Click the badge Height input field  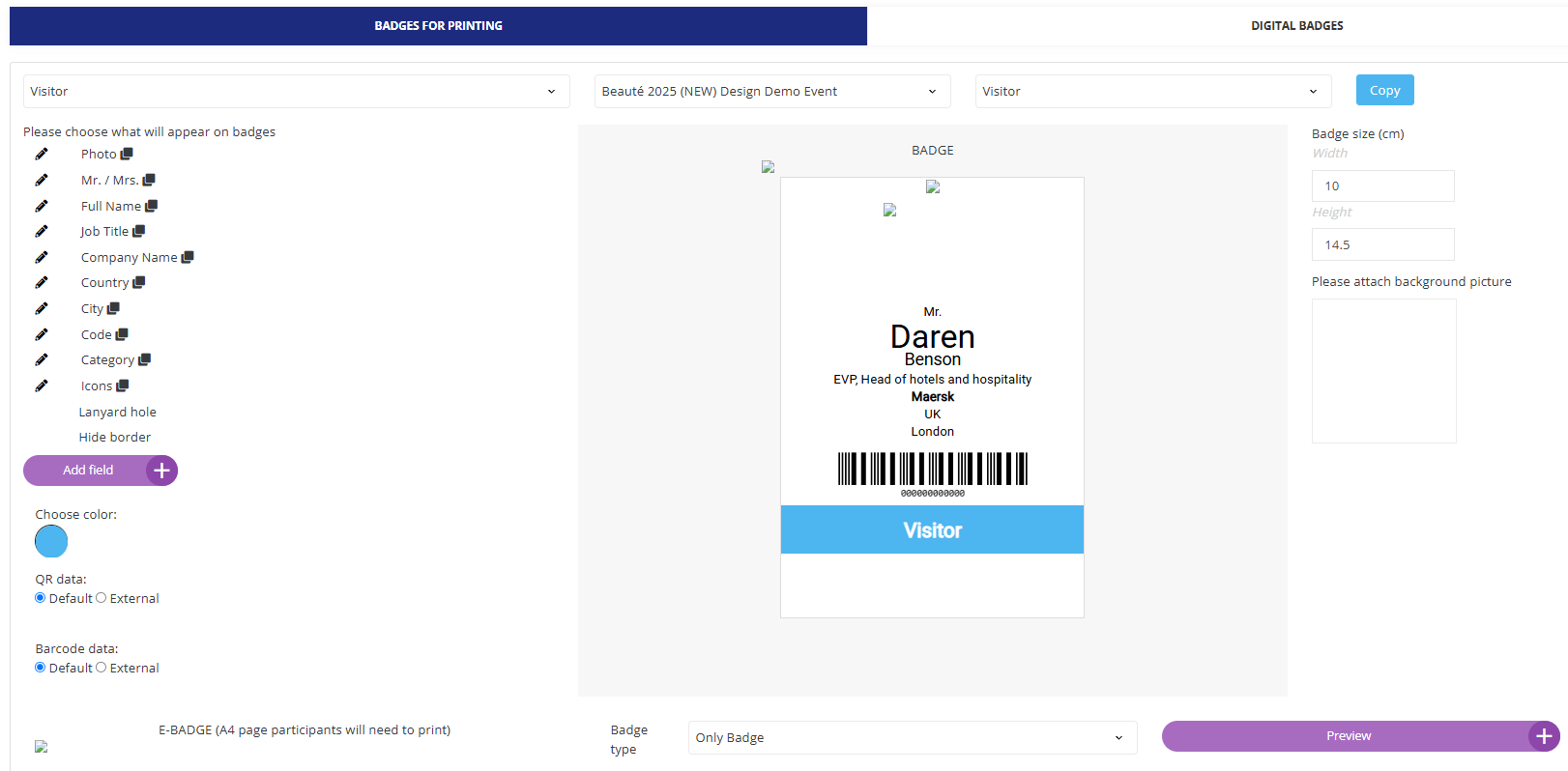[x=1382, y=244]
